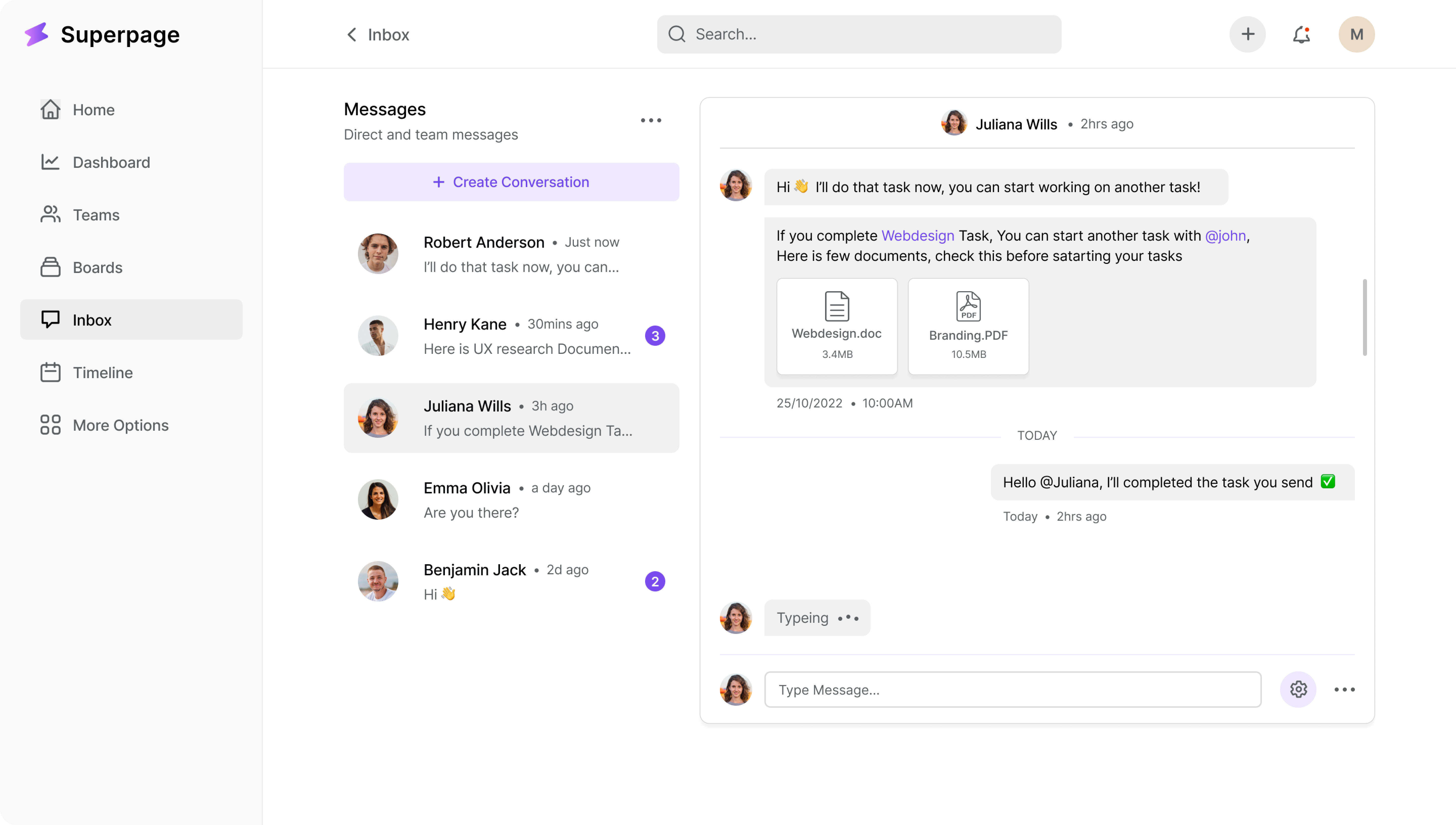Follow the Webdesign link in message
Image resolution: width=1456 pixels, height=825 pixels.
point(917,236)
